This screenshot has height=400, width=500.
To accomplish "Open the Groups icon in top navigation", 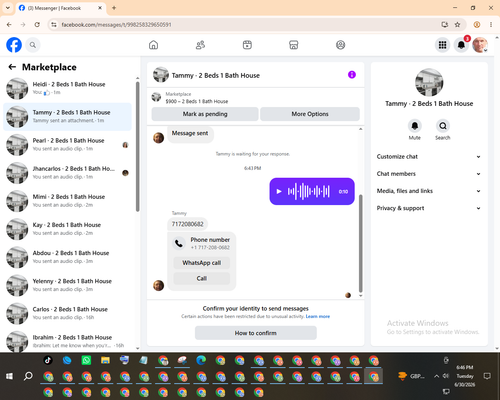I will tap(340, 45).
